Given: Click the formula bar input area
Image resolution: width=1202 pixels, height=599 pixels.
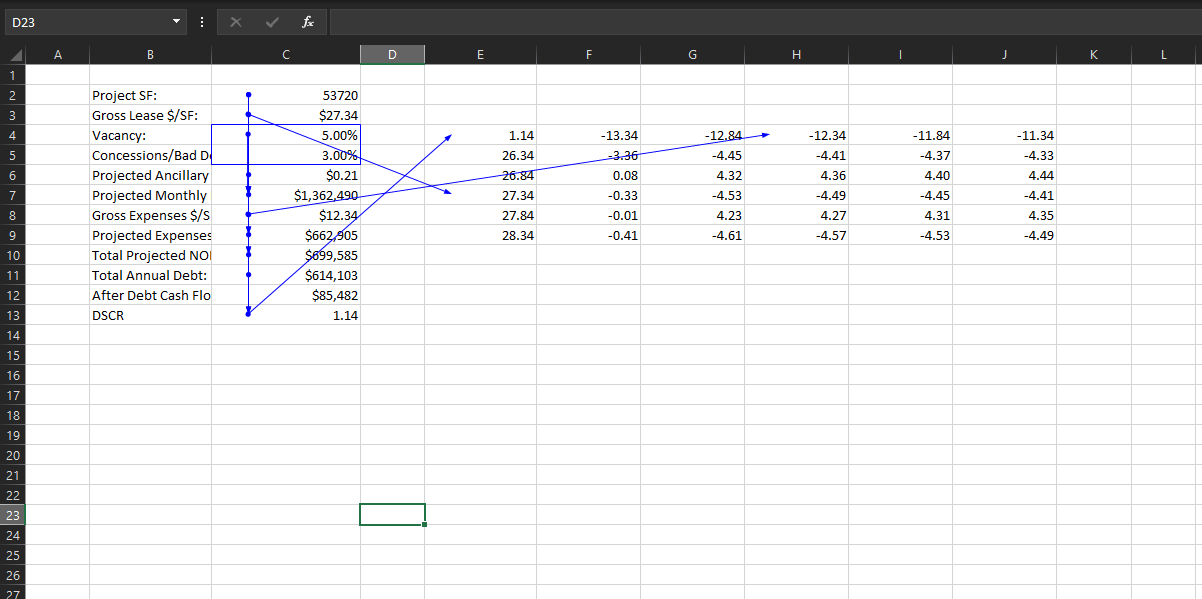Looking at the screenshot, I should 764,21.
